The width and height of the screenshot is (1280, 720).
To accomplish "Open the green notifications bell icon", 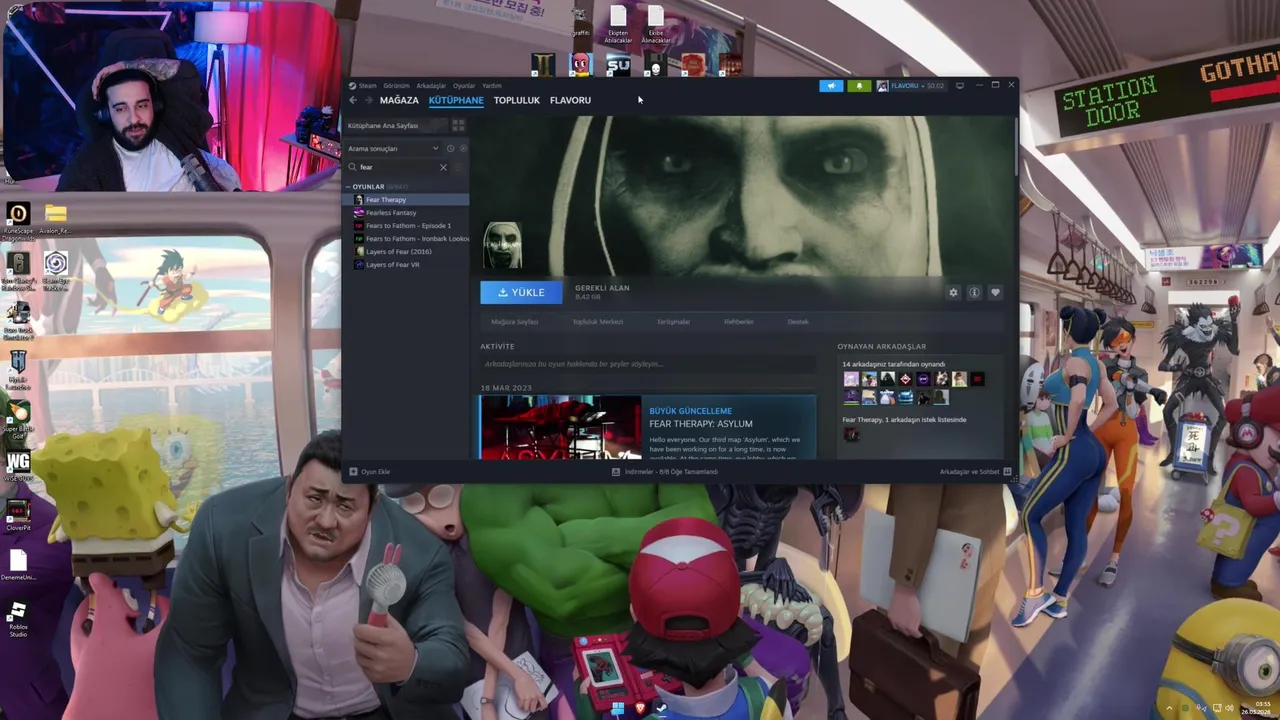I will click(x=859, y=86).
